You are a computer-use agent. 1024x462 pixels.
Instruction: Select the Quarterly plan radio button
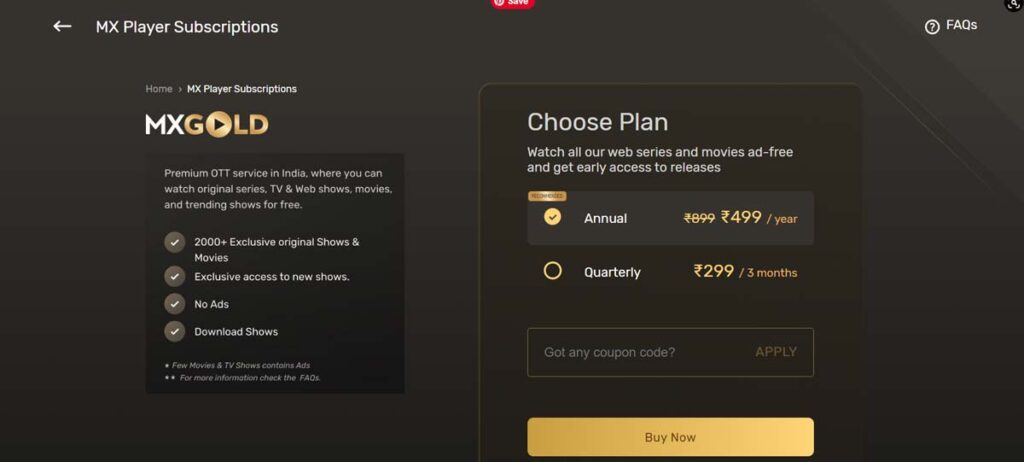(x=552, y=271)
